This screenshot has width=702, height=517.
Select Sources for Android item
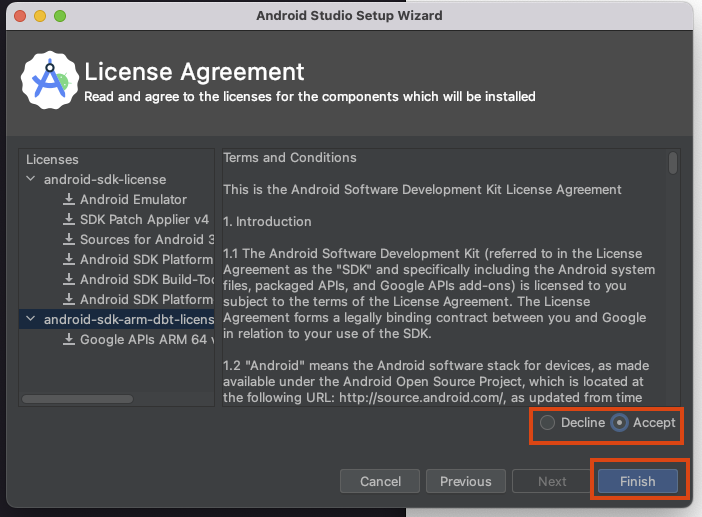click(147, 239)
